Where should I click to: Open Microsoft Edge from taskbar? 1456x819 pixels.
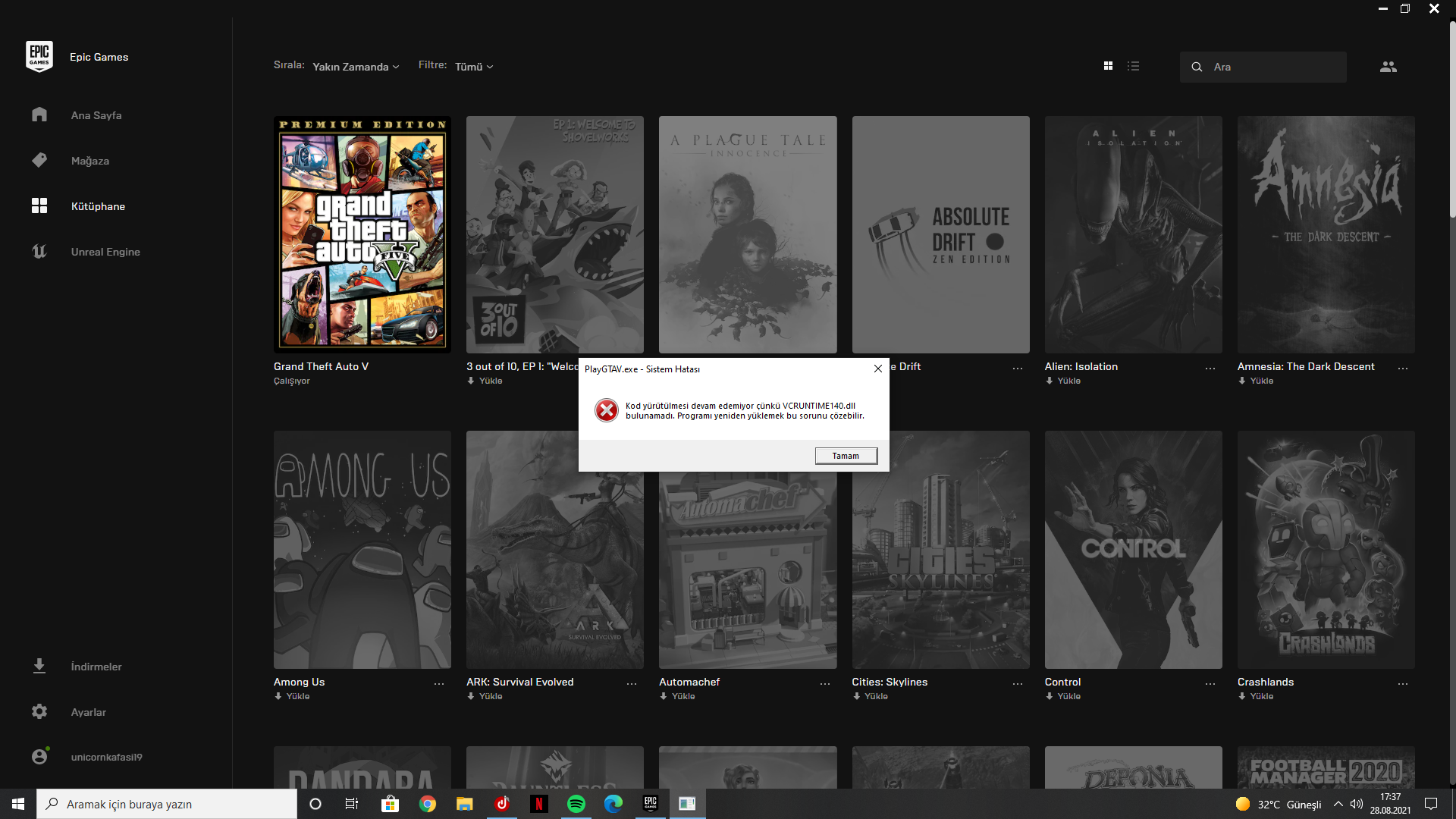613,804
